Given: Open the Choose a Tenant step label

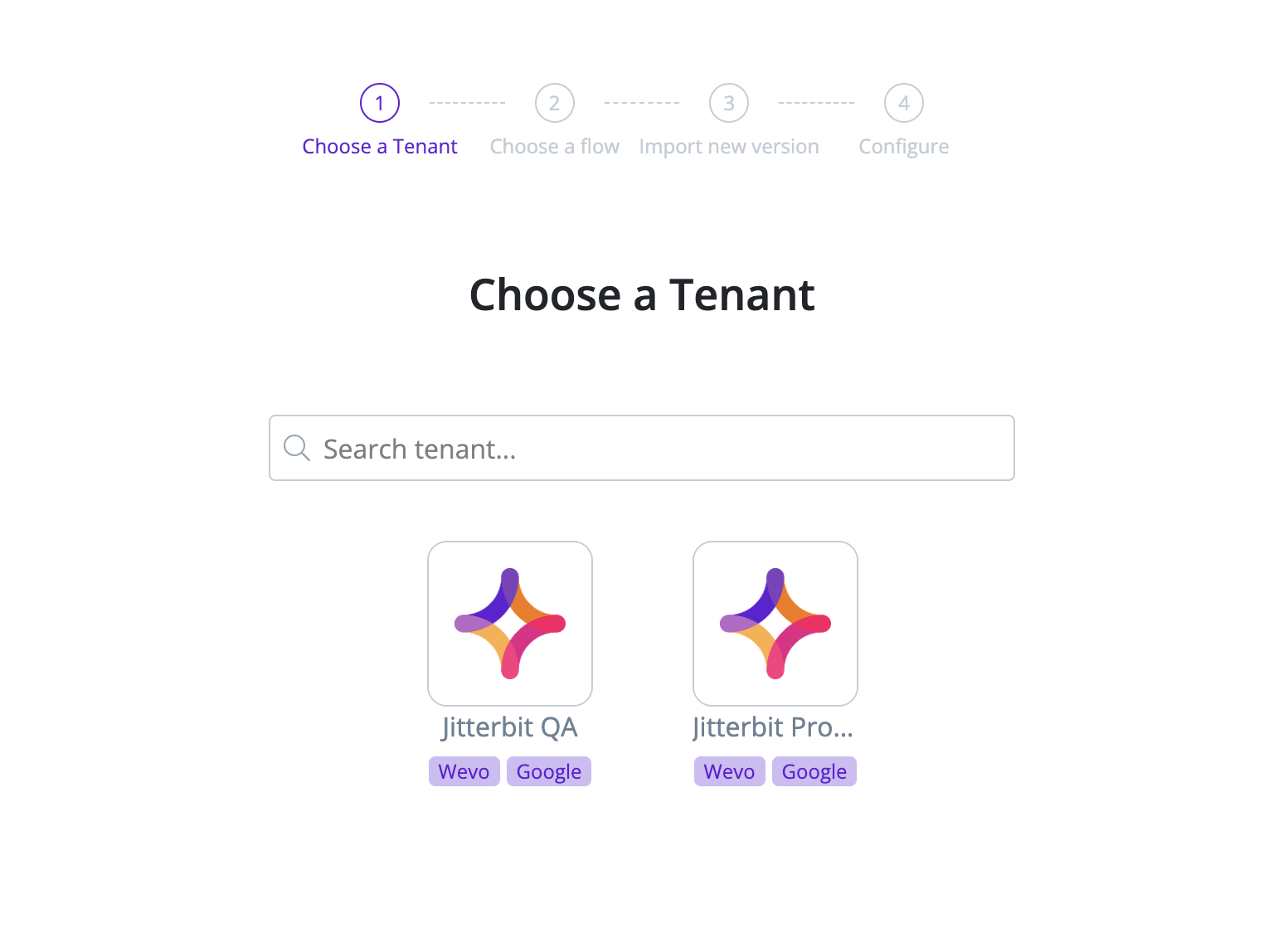Looking at the screenshot, I should 380,147.
